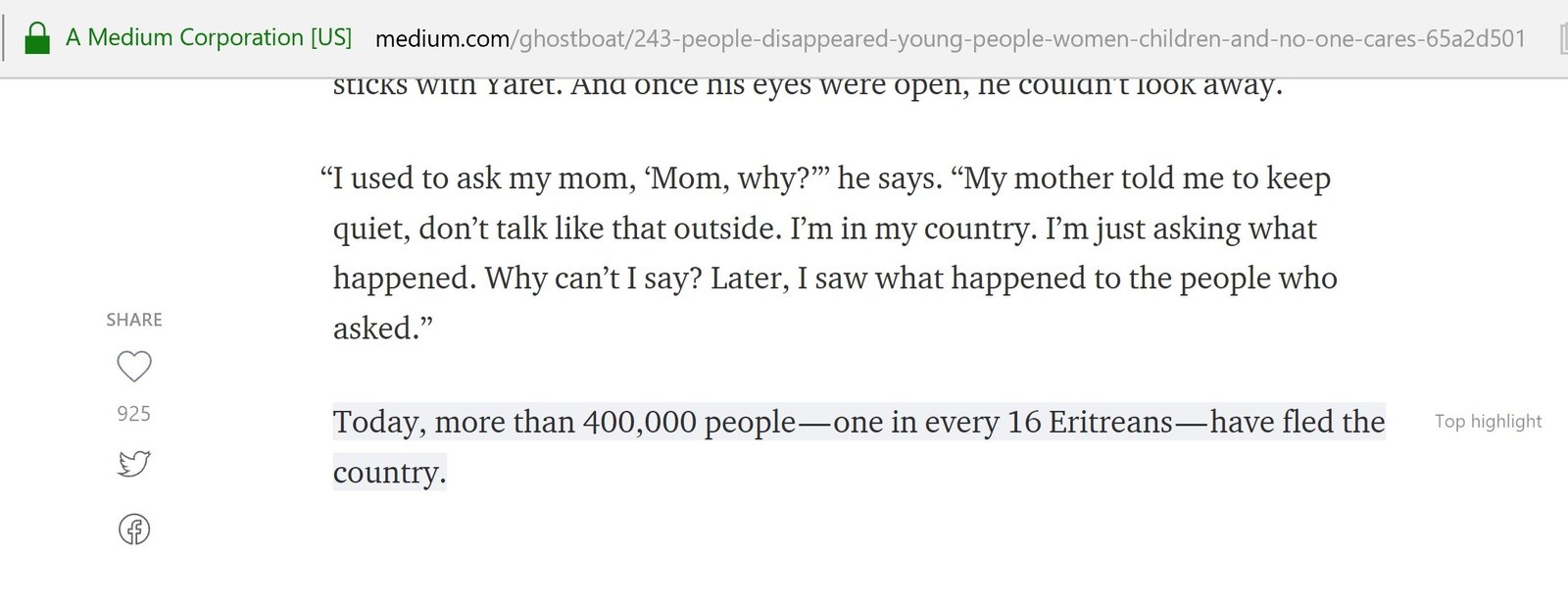Click the A Medium Corporation [US] certificate label
The image size is (1568, 608).
click(209, 37)
